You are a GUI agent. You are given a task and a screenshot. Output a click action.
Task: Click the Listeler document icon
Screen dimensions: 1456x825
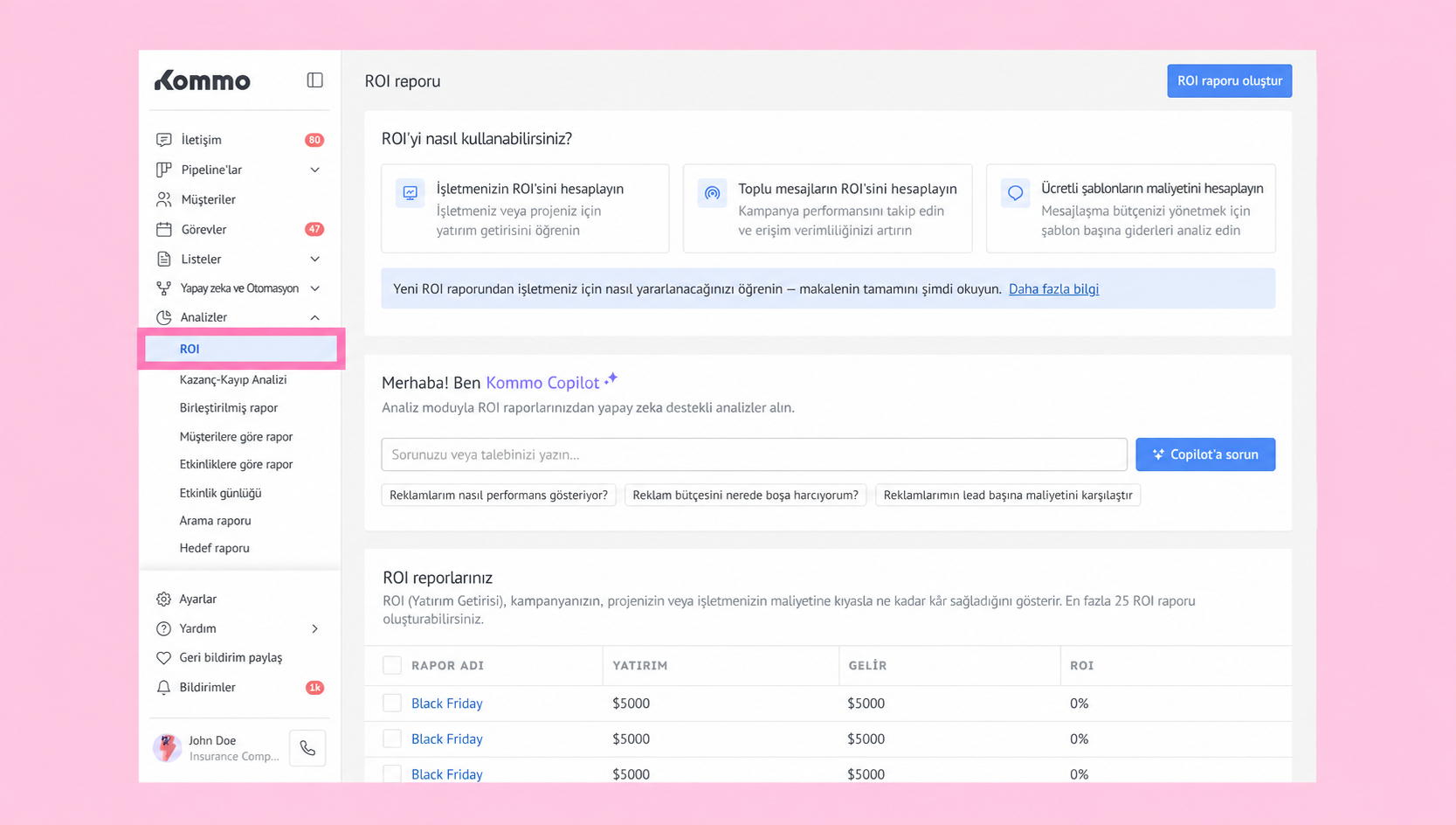point(163,259)
